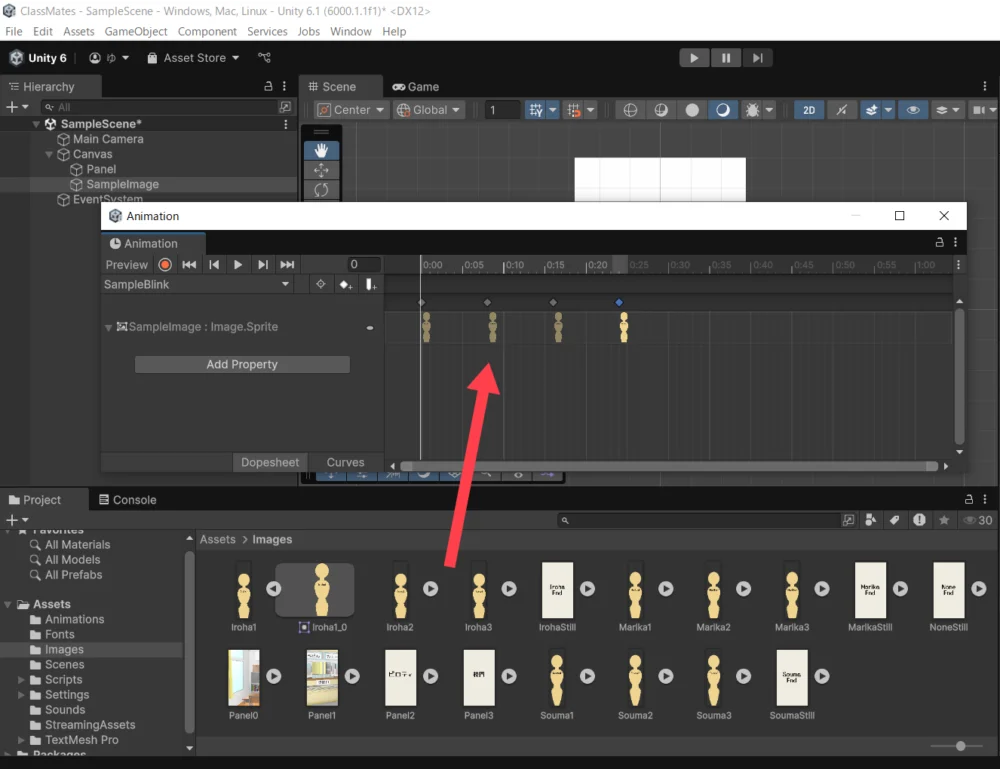The width and height of the screenshot is (1000, 769).
Task: Adjust the asset thumbnail size slider
Action: (961, 746)
